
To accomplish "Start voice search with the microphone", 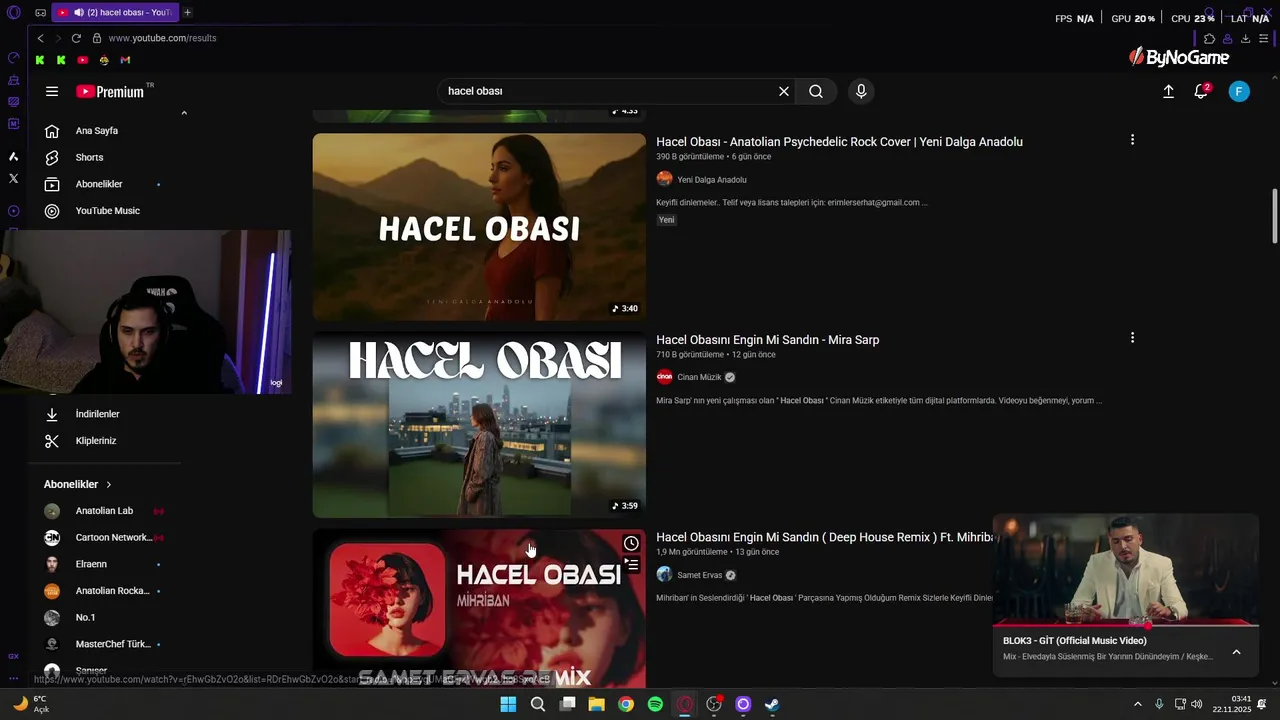I will pos(861,91).
